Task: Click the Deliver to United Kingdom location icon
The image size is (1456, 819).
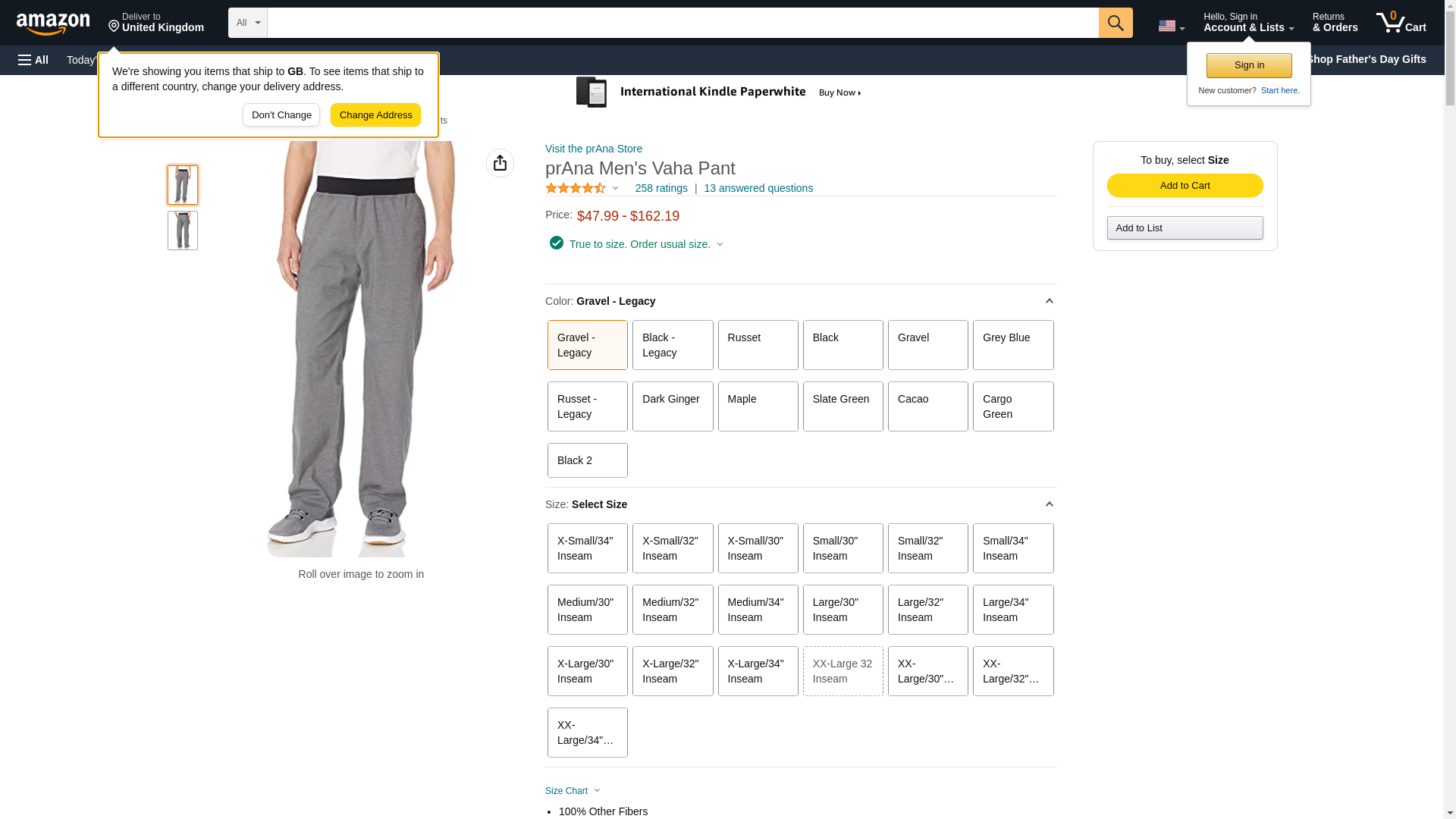Action: [114, 27]
